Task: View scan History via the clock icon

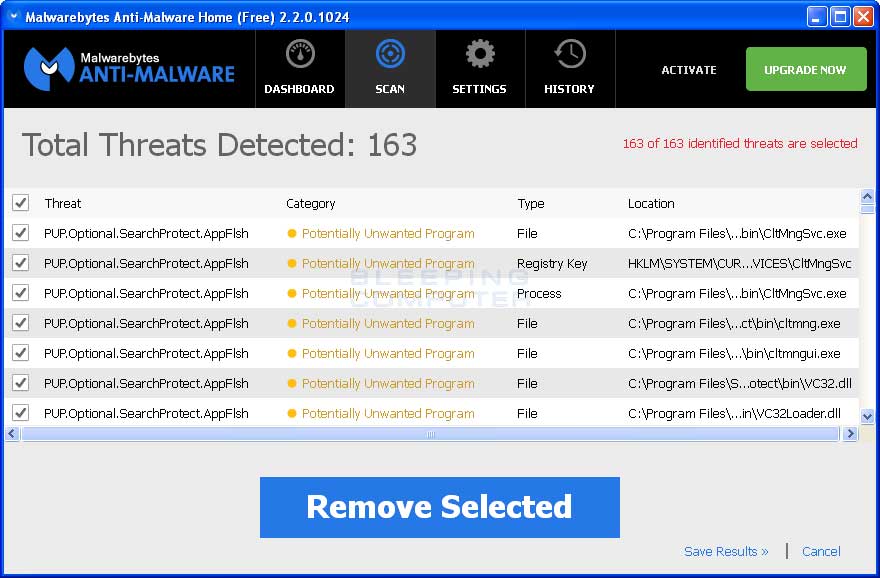Action: click(569, 55)
